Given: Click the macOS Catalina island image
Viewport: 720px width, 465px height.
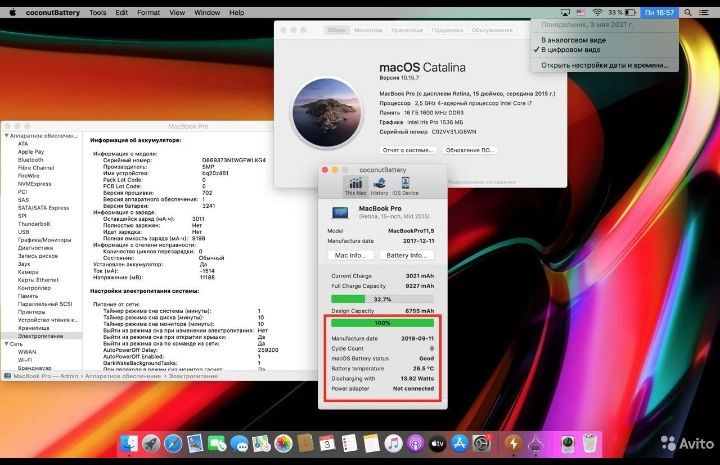Looking at the screenshot, I should (326, 112).
